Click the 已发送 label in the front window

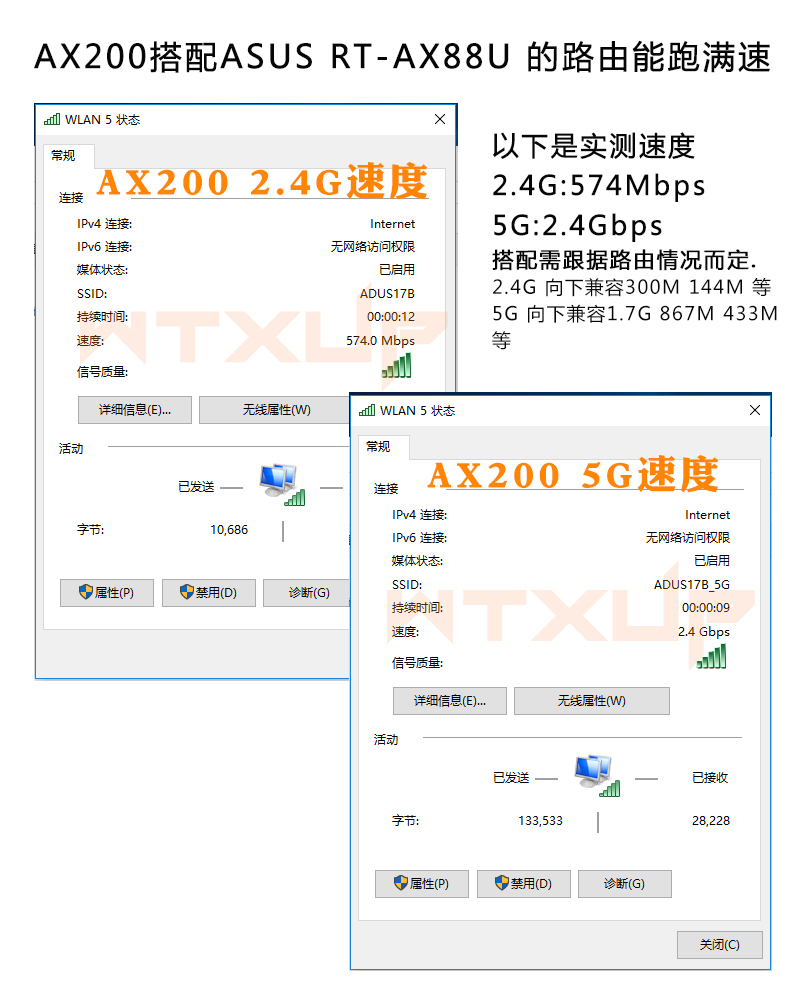tap(511, 777)
